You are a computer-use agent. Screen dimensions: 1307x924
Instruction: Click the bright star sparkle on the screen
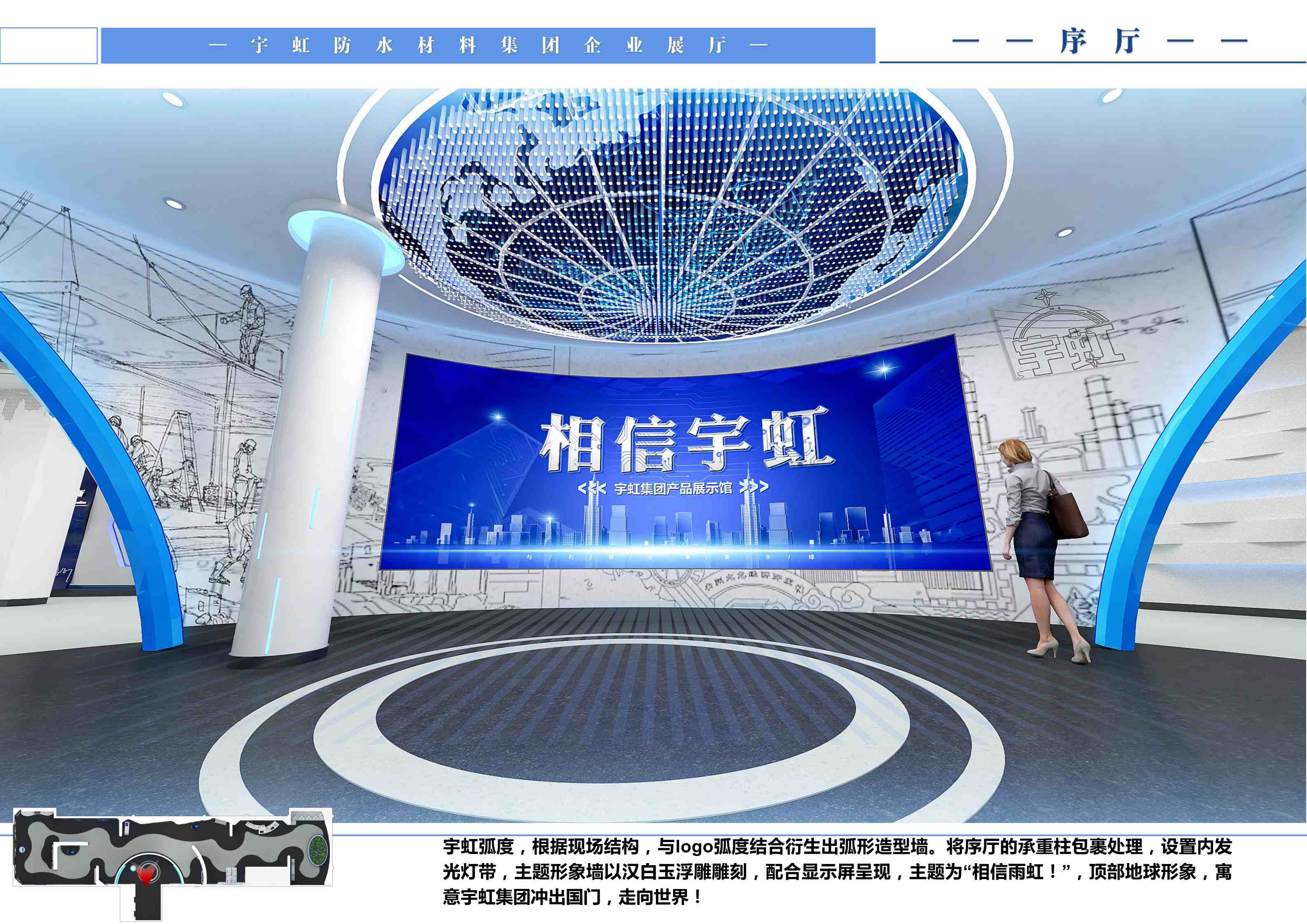coord(884,369)
